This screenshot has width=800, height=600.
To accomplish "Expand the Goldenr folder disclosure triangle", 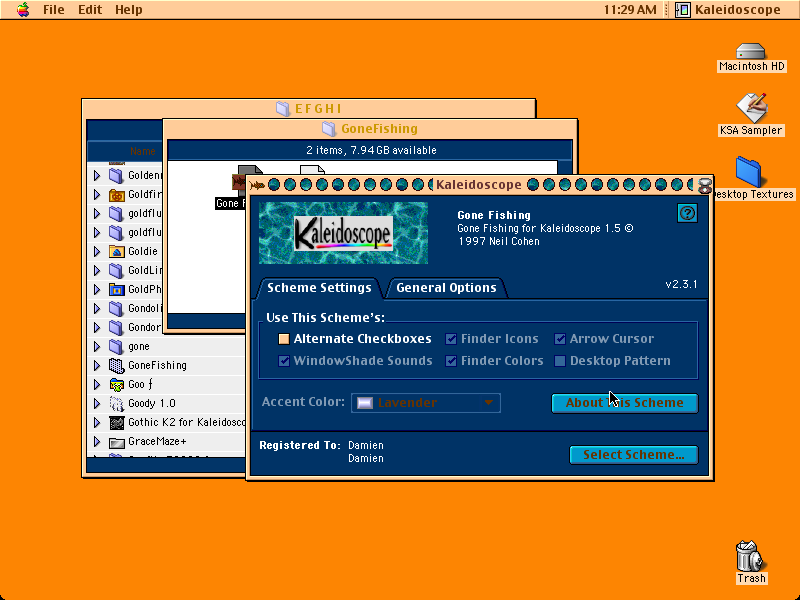I will tap(97, 176).
